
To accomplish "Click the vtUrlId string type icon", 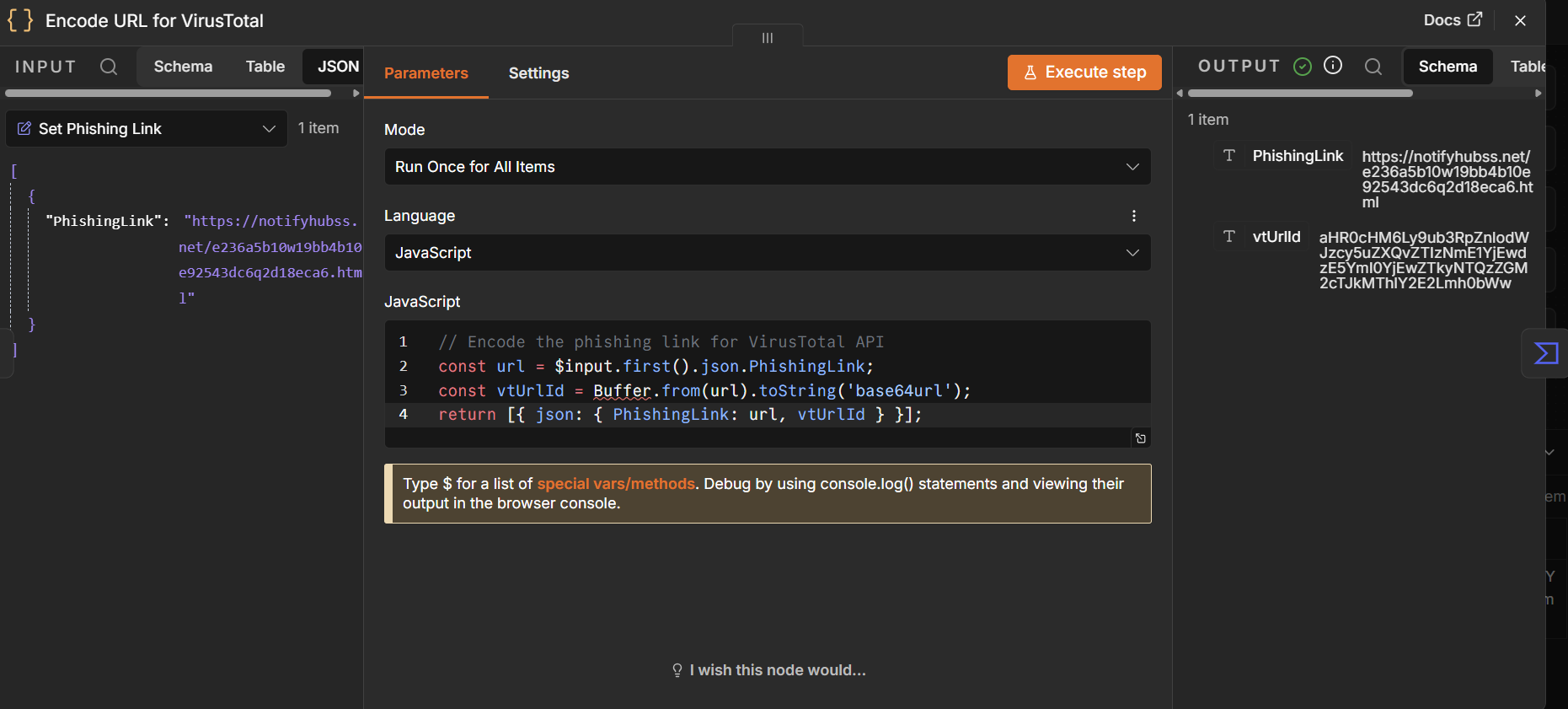I will (x=1229, y=236).
